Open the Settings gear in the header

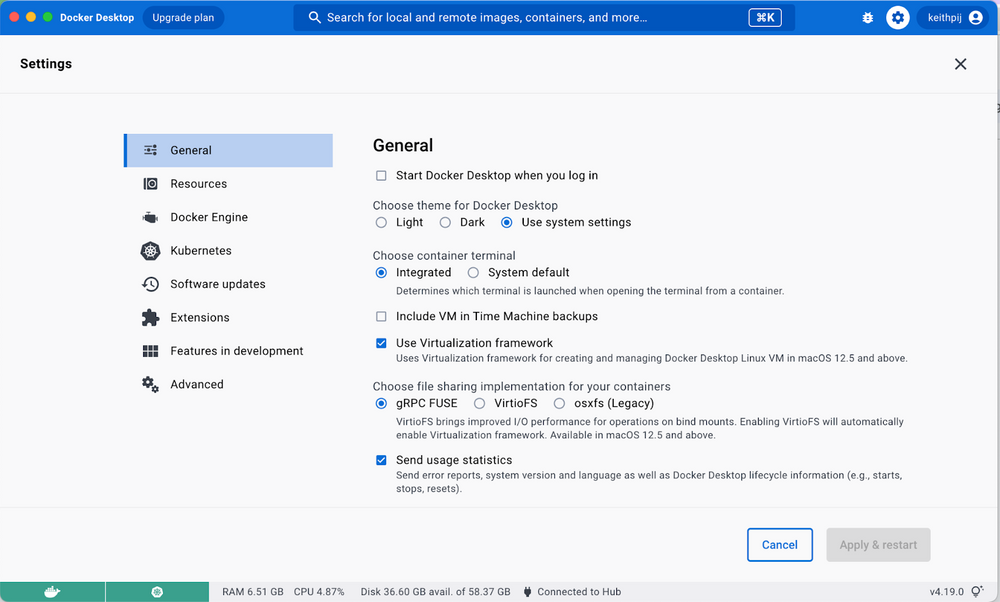coord(897,17)
